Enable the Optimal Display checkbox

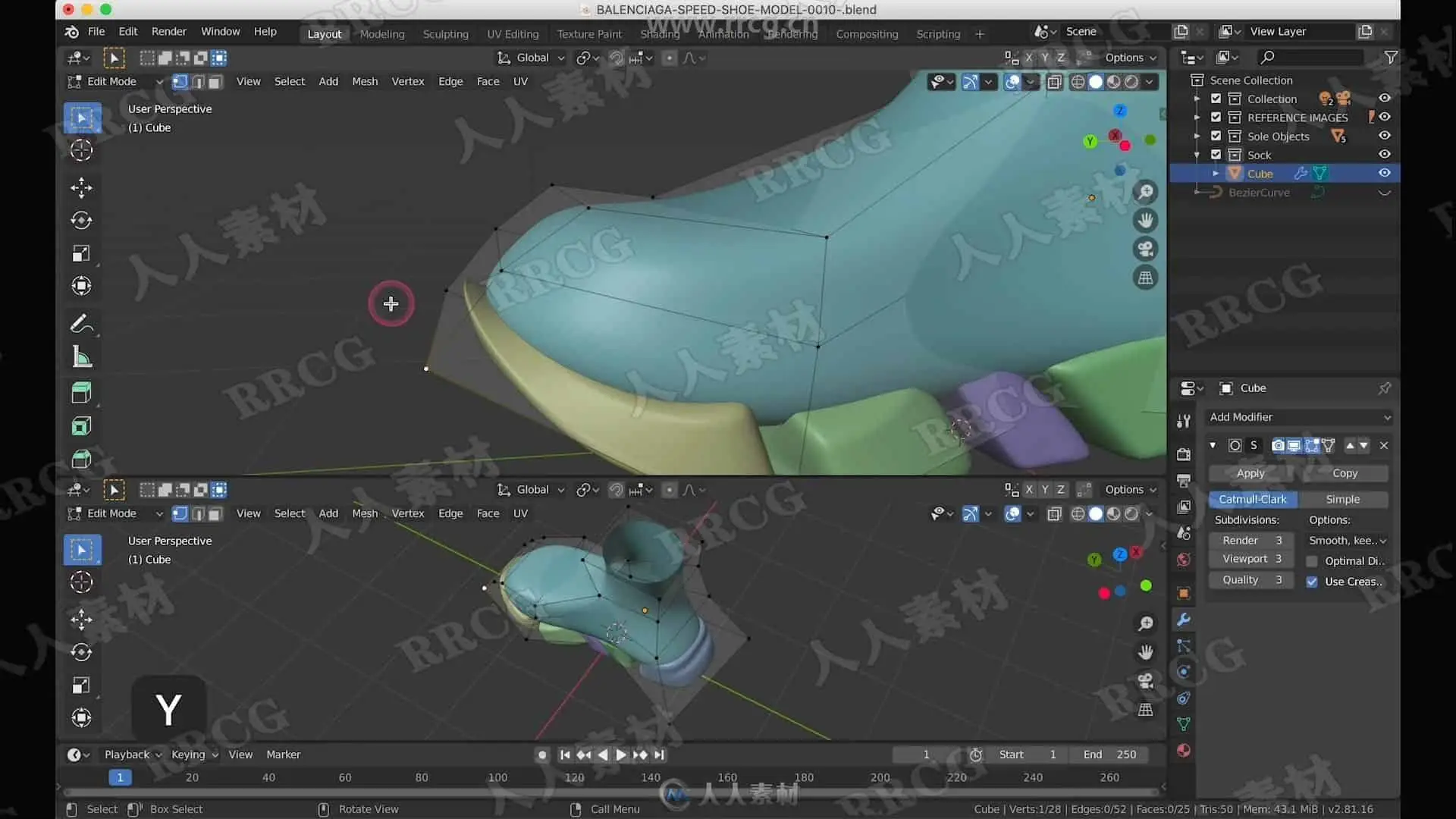point(1312,561)
